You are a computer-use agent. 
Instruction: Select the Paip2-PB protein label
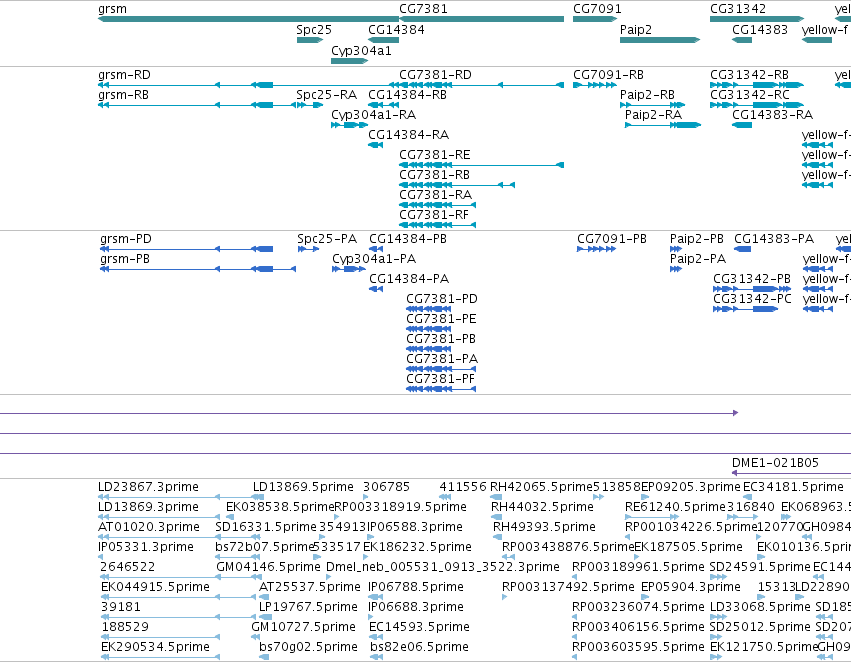696,239
